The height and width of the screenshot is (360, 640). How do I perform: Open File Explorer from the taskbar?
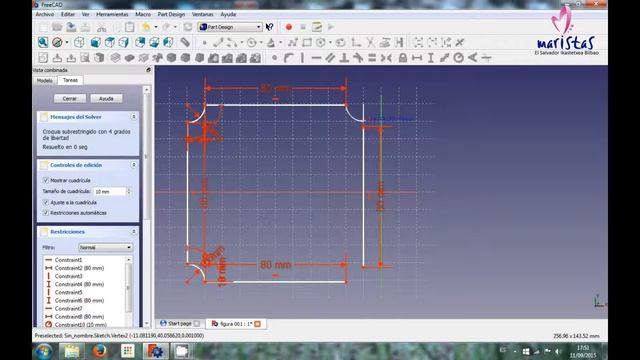(72, 351)
